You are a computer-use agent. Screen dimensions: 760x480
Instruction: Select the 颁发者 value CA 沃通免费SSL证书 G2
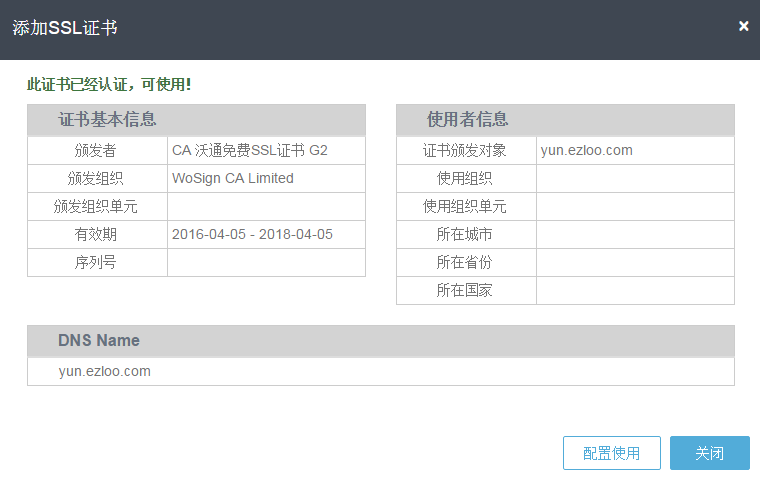tap(250, 150)
